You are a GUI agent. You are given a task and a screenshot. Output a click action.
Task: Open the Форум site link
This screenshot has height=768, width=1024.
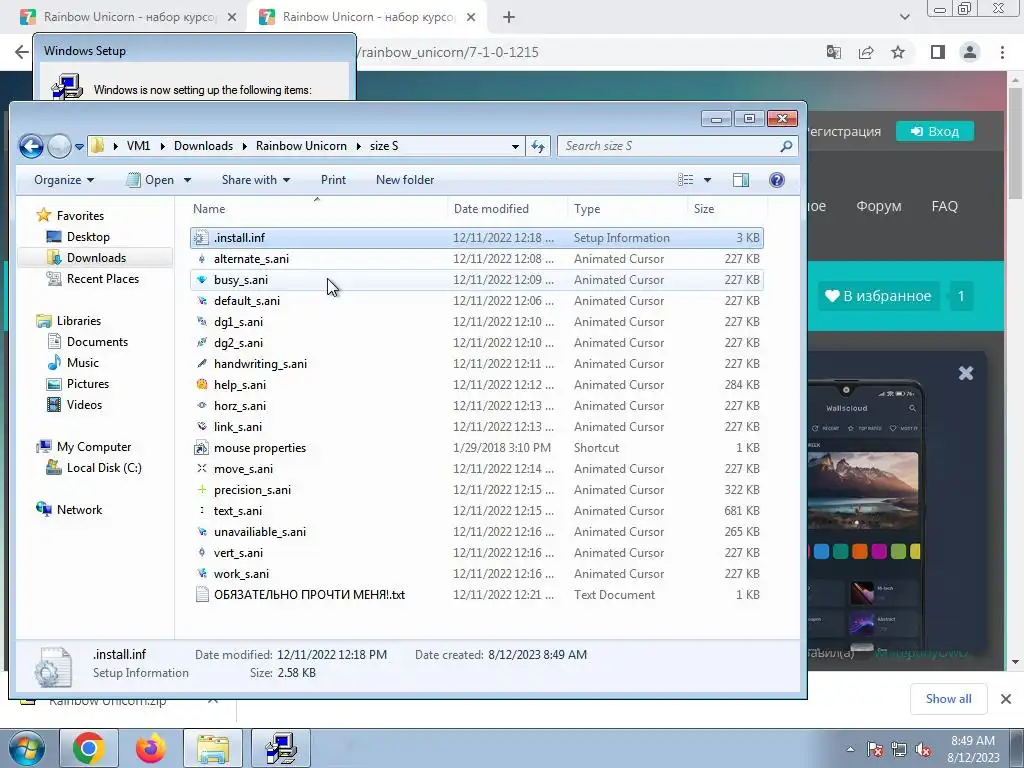pyautogui.click(x=878, y=206)
